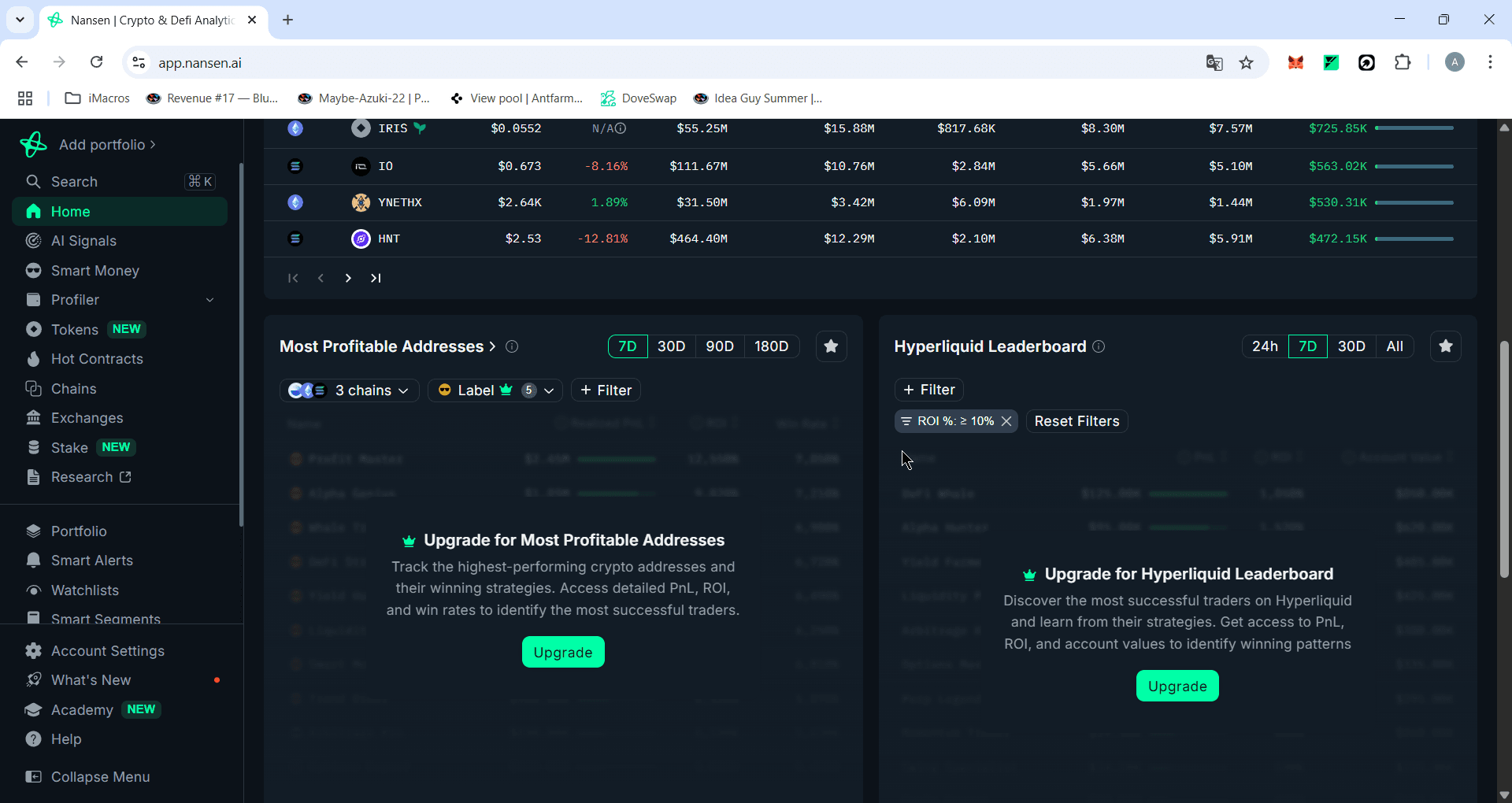This screenshot has width=1512, height=803.
Task: Expand Add portfolio chevron
Action: (x=153, y=145)
